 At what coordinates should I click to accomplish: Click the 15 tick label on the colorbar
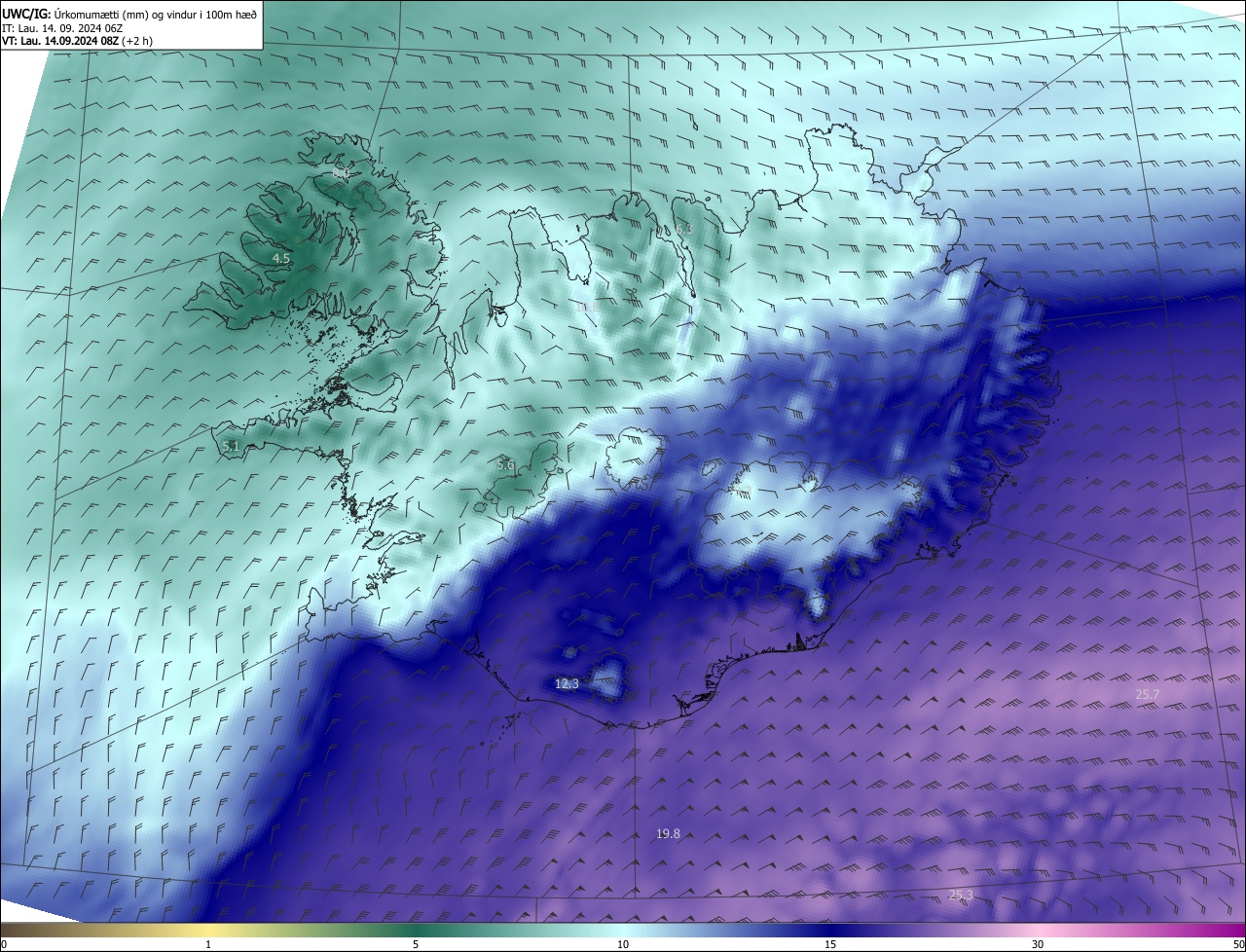(x=830, y=944)
